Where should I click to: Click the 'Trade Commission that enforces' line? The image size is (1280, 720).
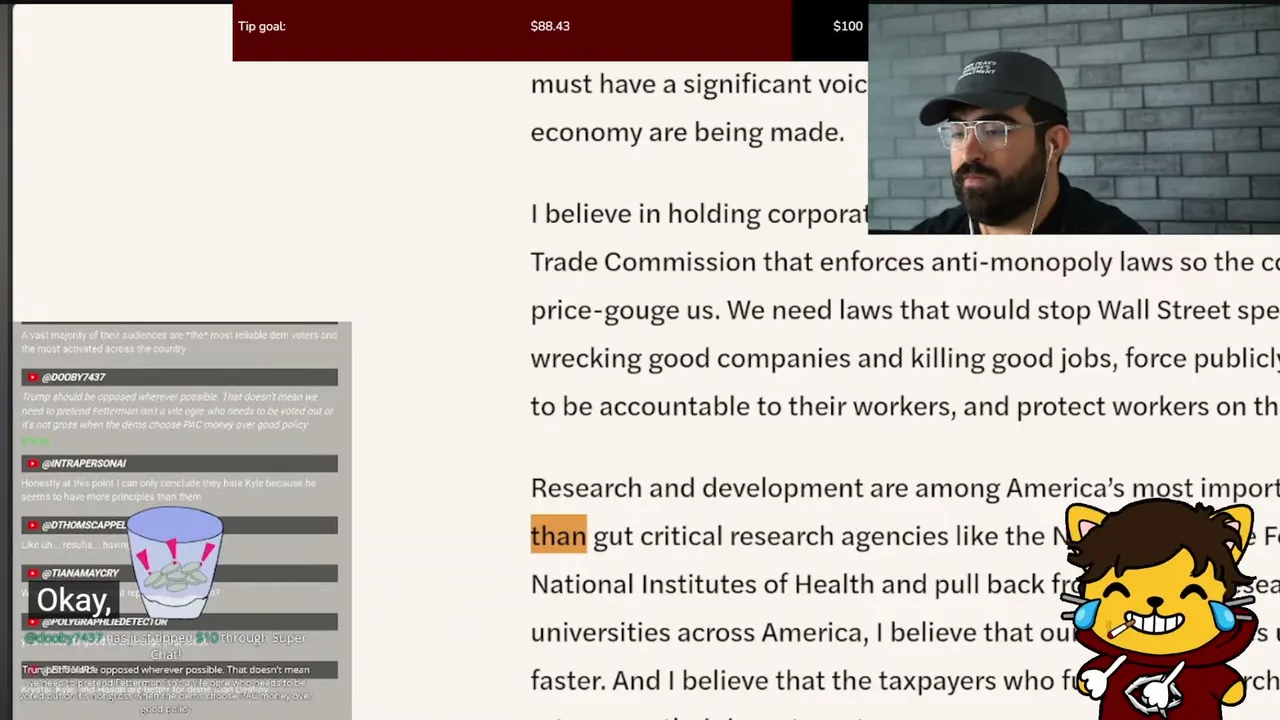pyautogui.click(x=905, y=262)
